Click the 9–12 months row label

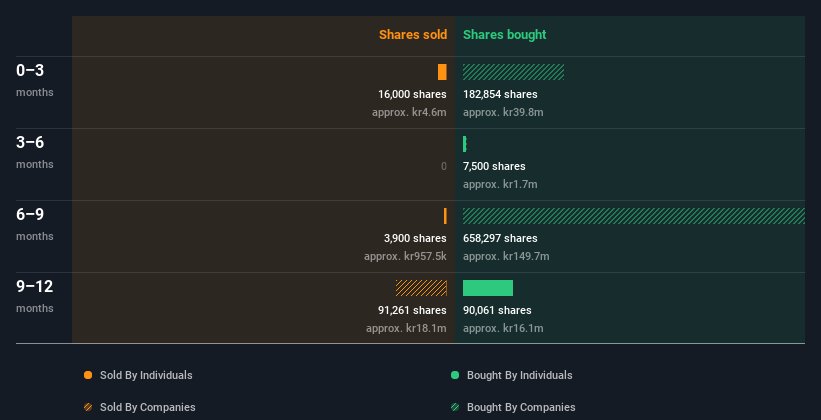coord(35,296)
